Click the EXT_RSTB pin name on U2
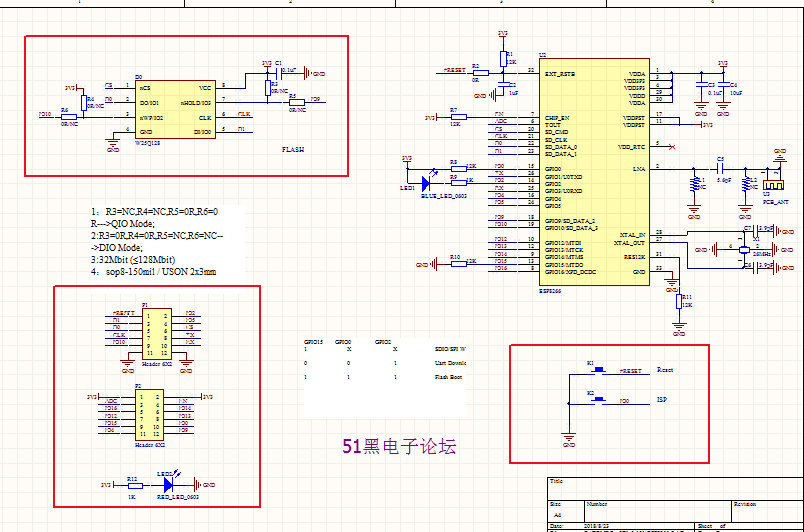 [560, 74]
